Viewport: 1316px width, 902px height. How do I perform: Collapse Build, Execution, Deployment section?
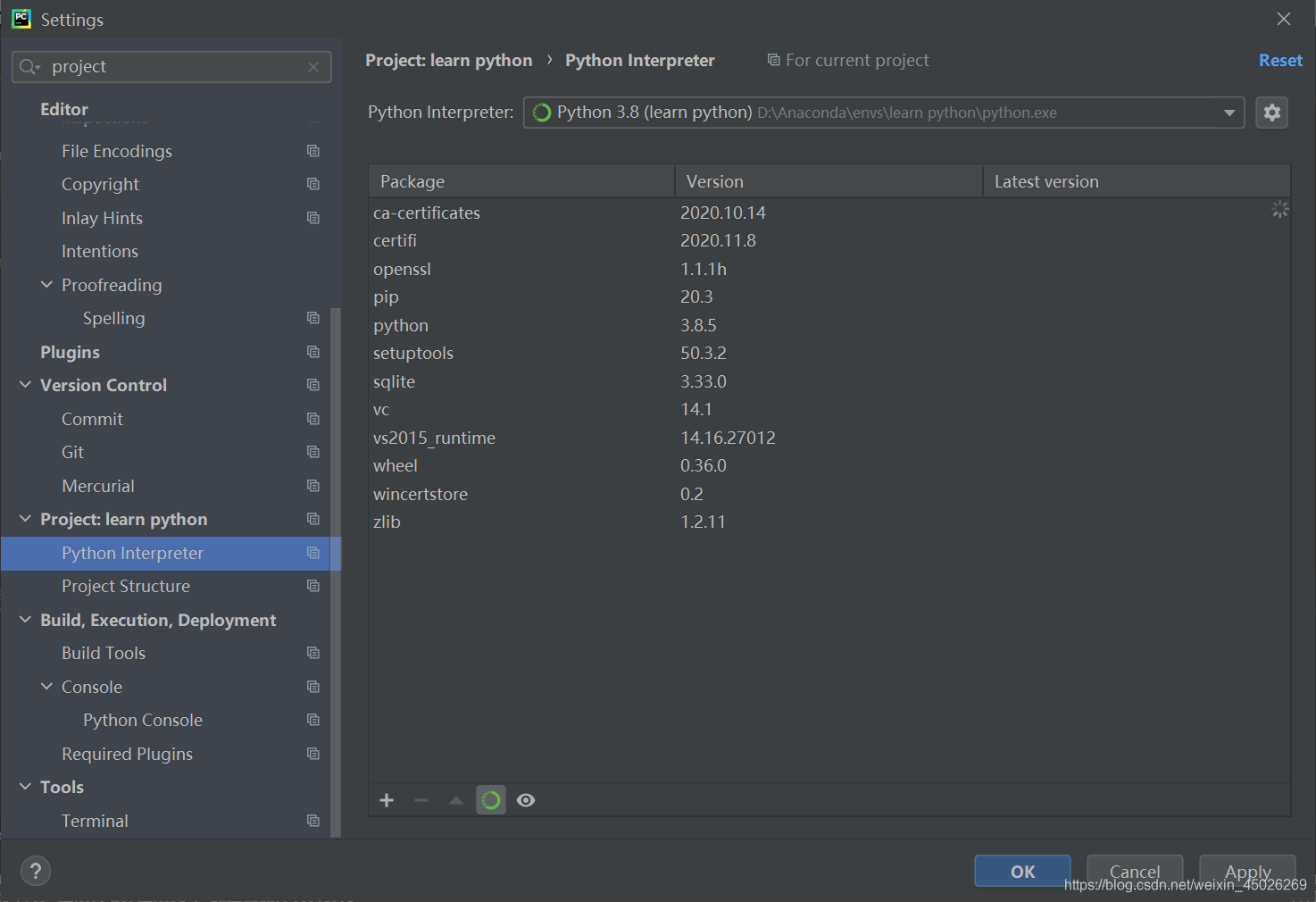tap(26, 620)
